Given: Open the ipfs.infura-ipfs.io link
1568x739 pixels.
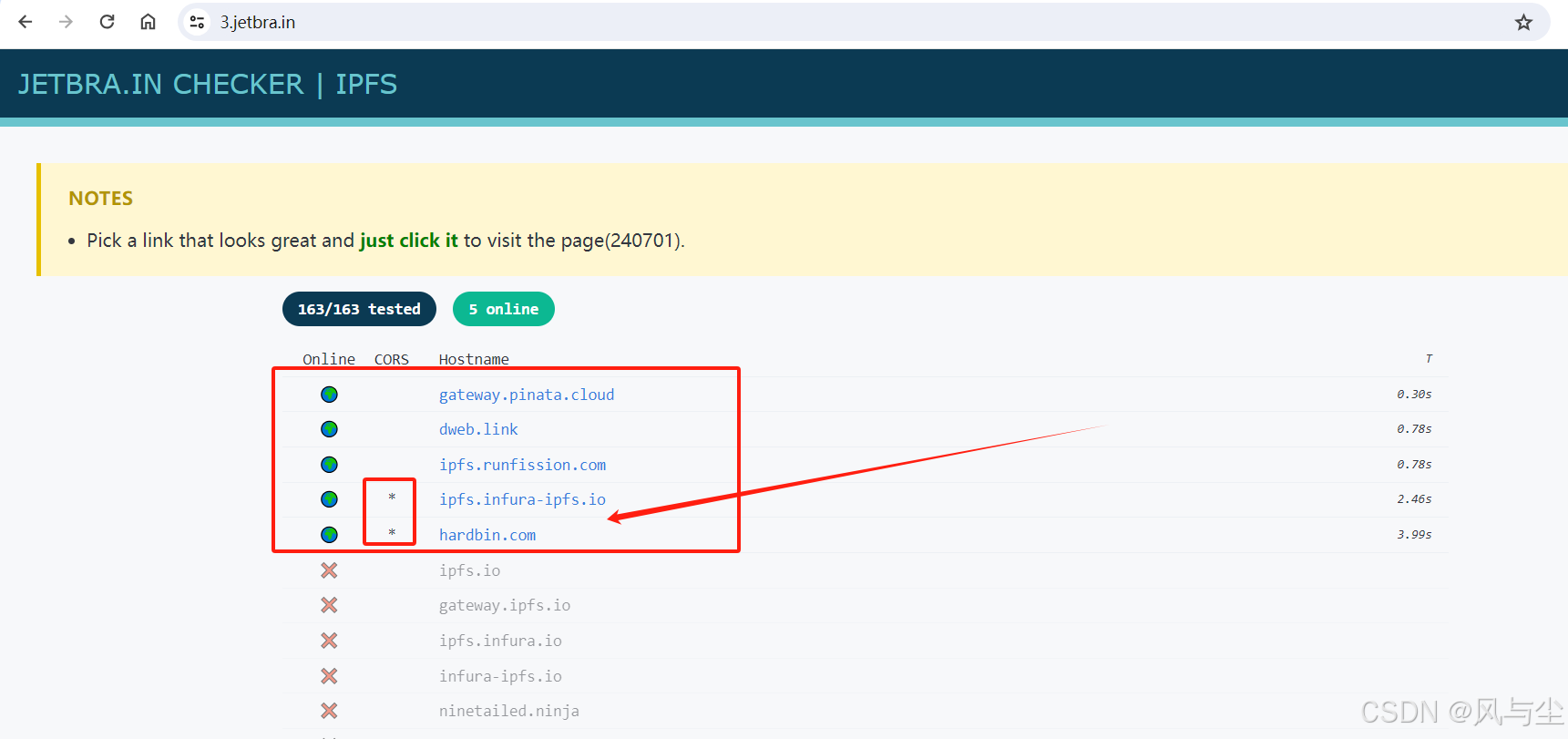Looking at the screenshot, I should tap(523, 499).
